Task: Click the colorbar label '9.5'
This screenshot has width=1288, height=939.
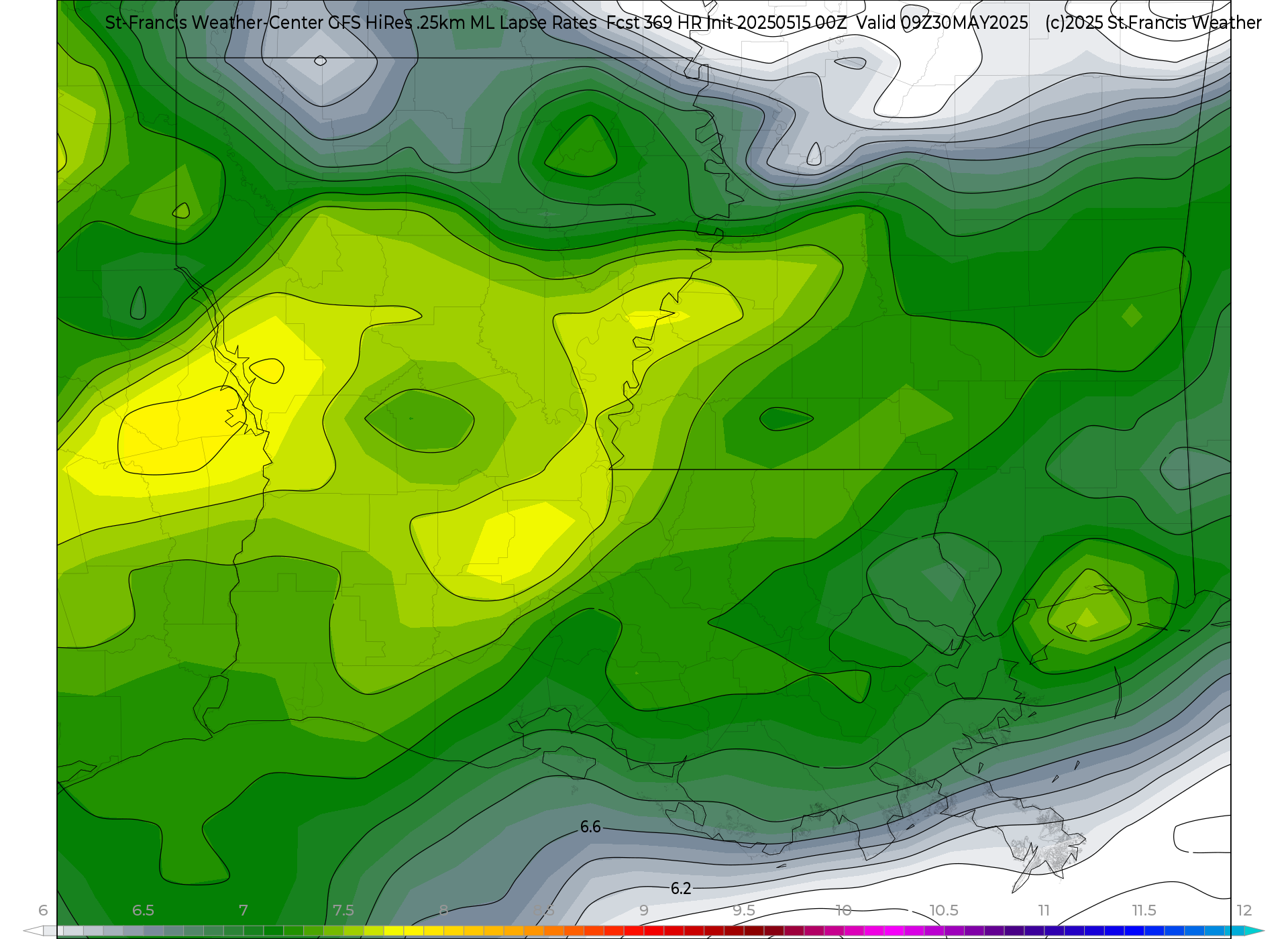Action: [x=743, y=910]
